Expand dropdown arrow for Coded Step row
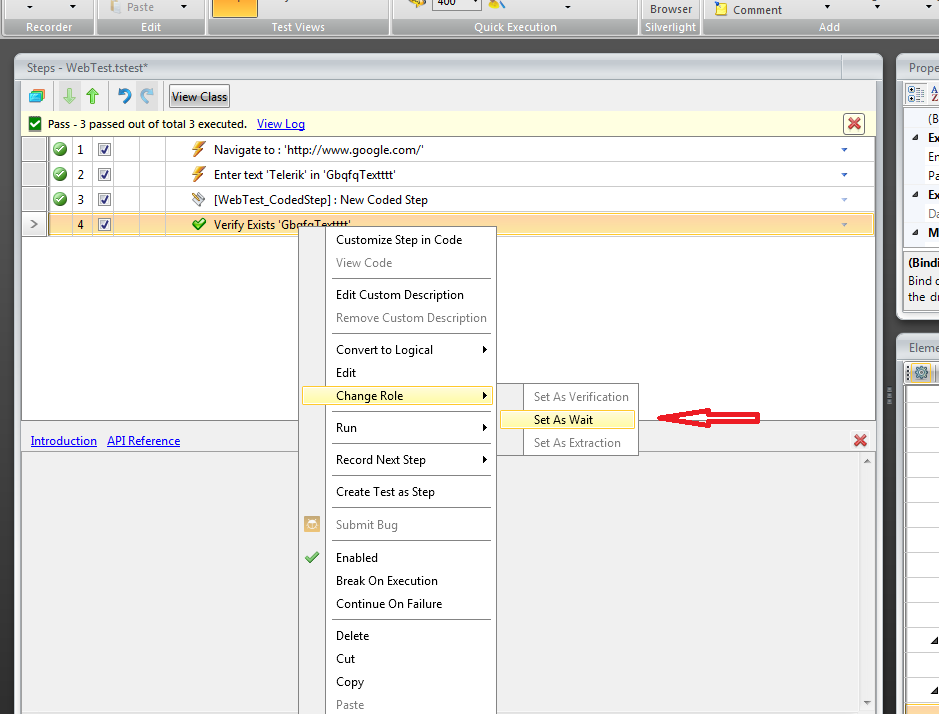This screenshot has height=714, width=939. pos(844,199)
